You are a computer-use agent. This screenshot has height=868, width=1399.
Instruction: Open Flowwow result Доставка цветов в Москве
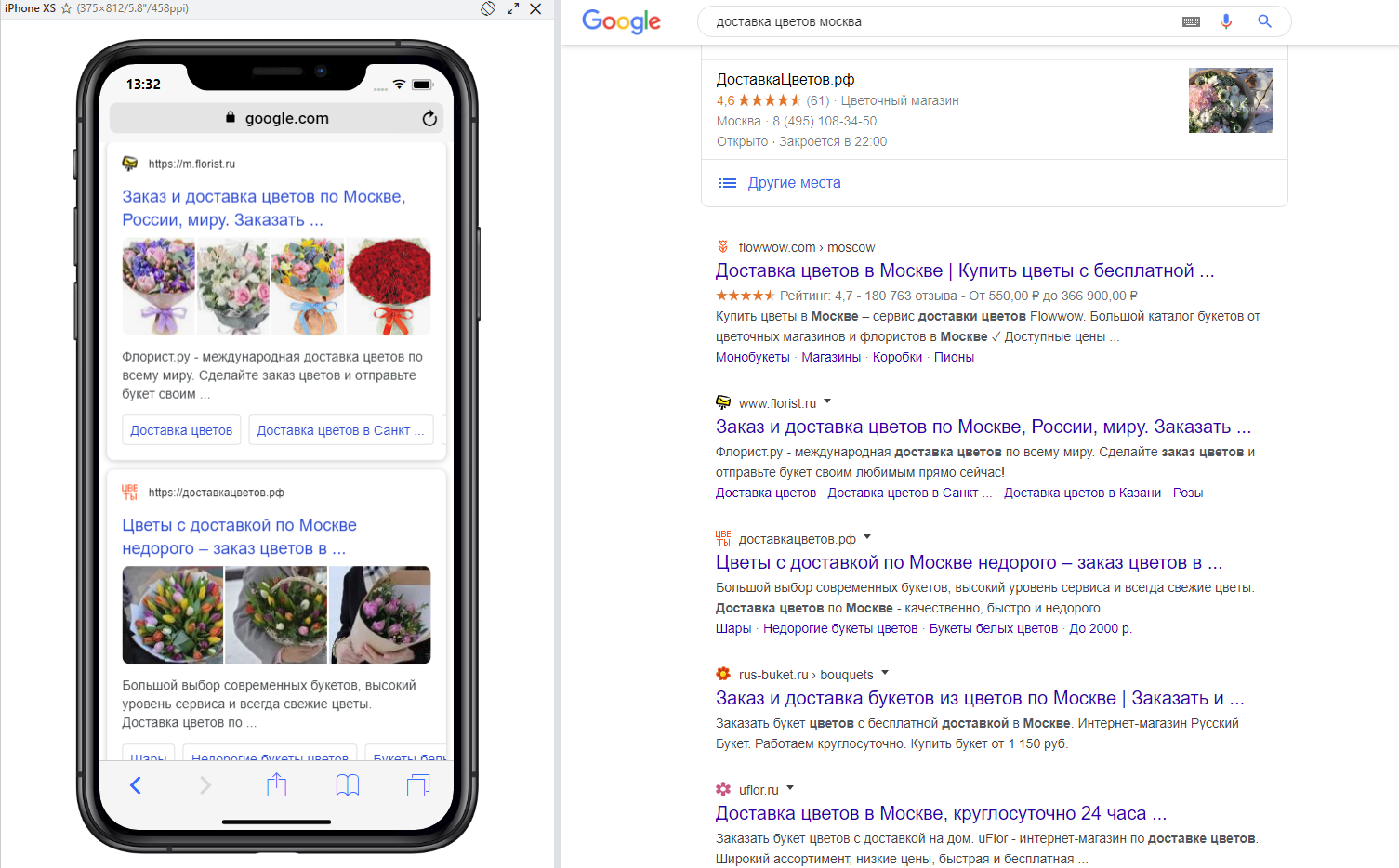965,270
